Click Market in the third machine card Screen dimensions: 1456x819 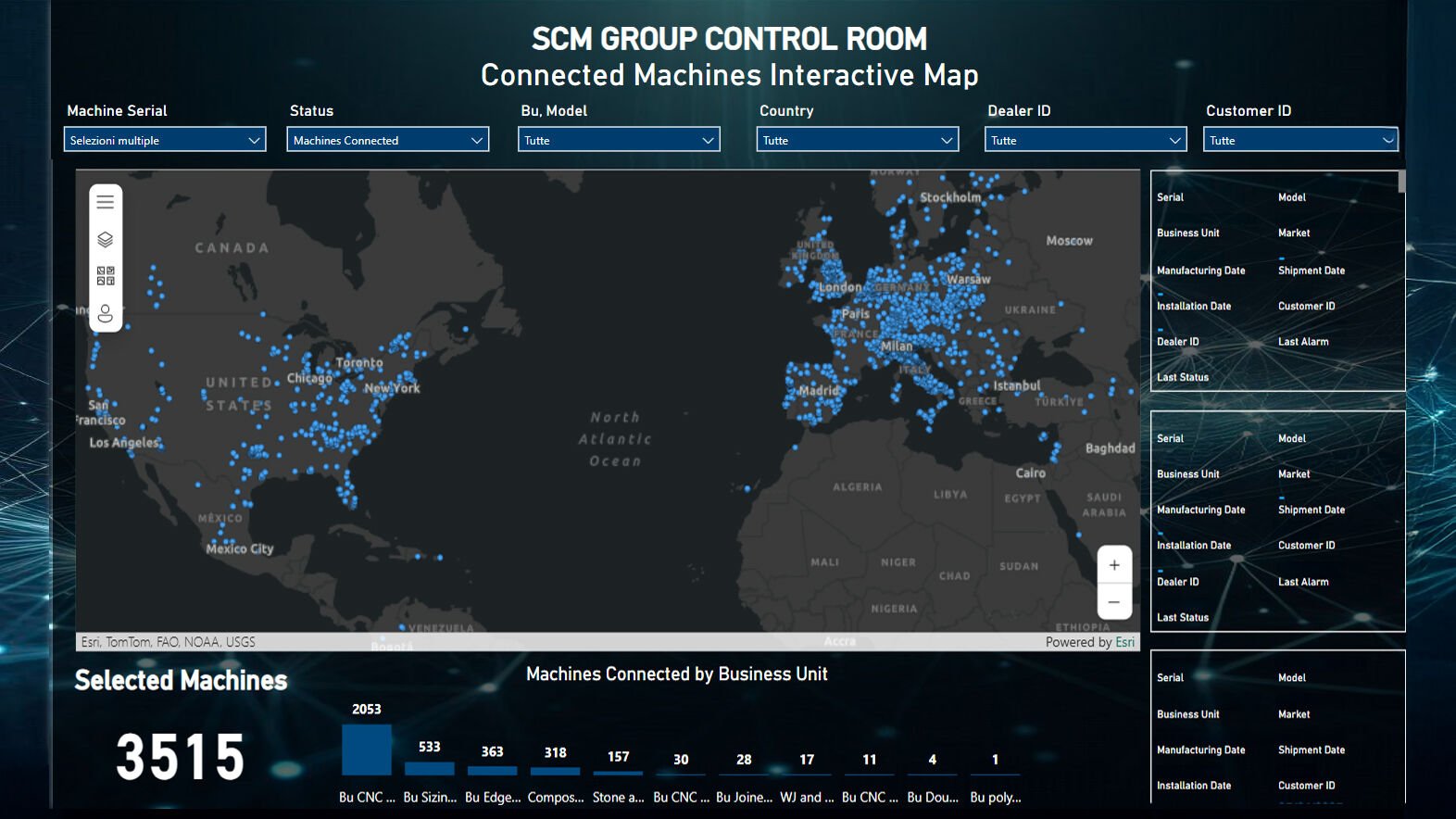click(1294, 714)
